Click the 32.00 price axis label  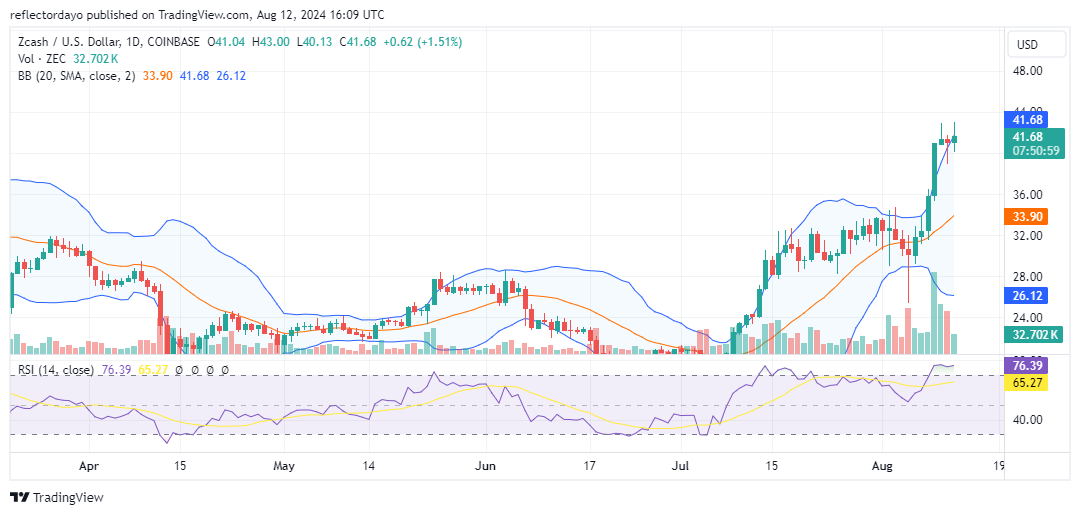tap(1028, 235)
